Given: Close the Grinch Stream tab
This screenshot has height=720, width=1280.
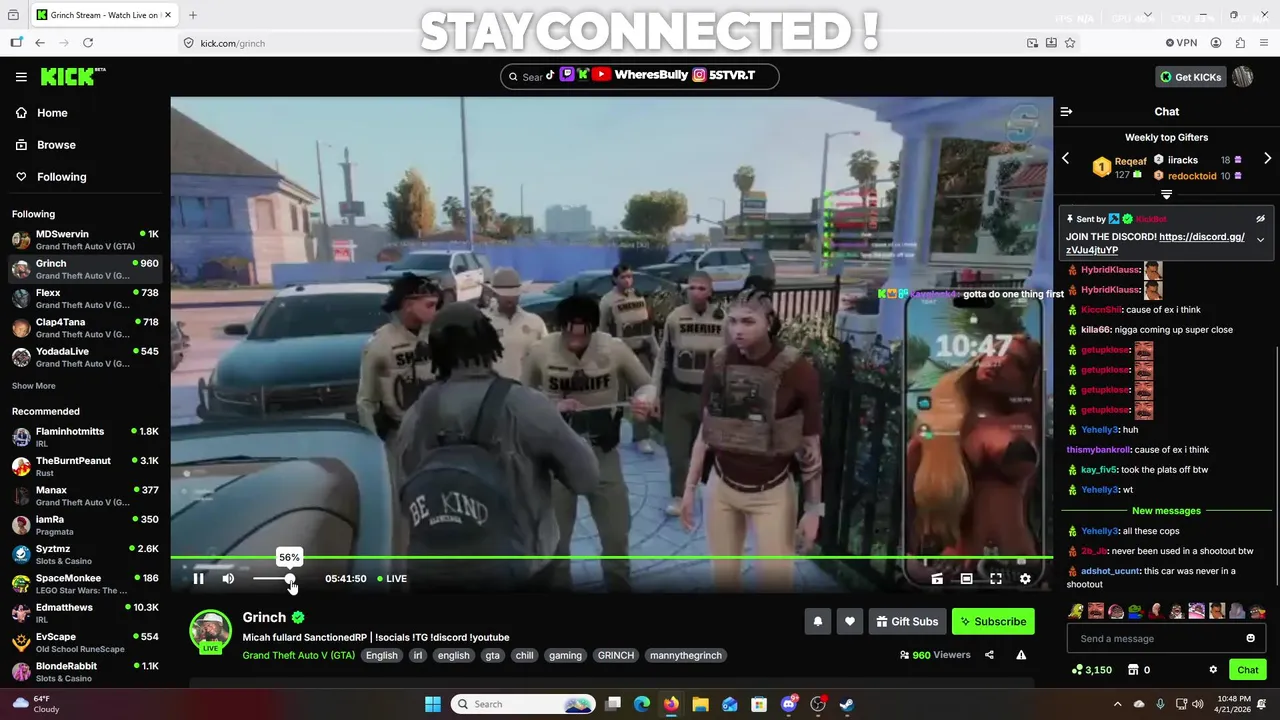Looking at the screenshot, I should tap(167, 15).
